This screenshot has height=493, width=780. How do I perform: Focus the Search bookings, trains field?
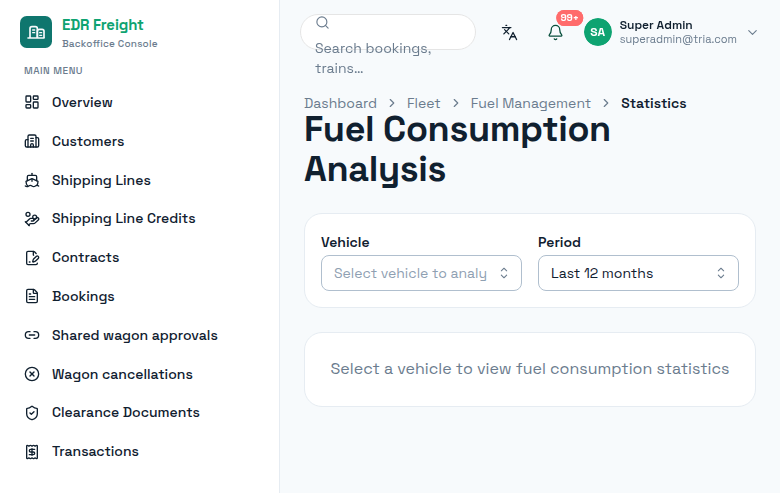tap(388, 32)
